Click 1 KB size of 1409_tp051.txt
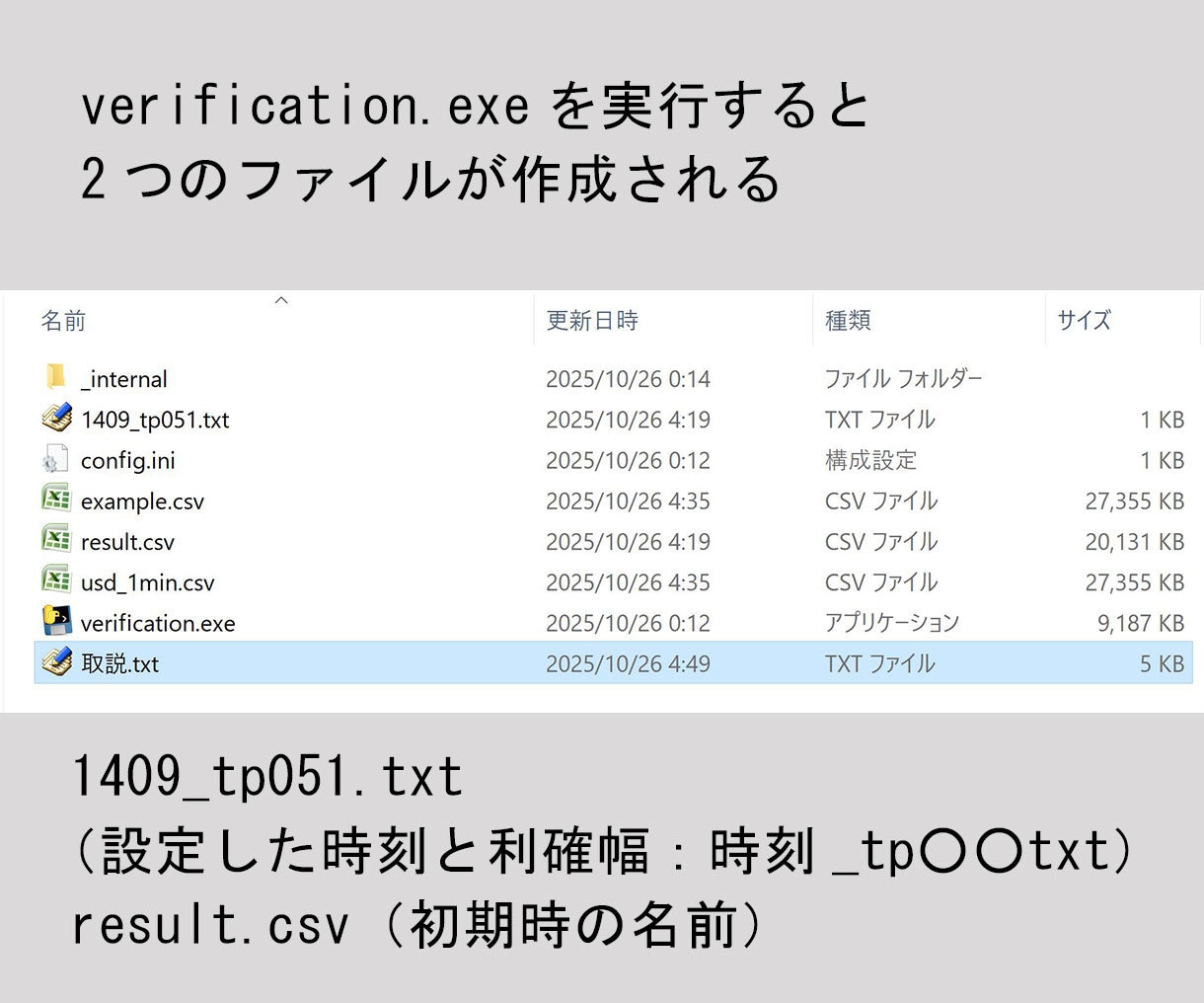 click(x=1162, y=420)
